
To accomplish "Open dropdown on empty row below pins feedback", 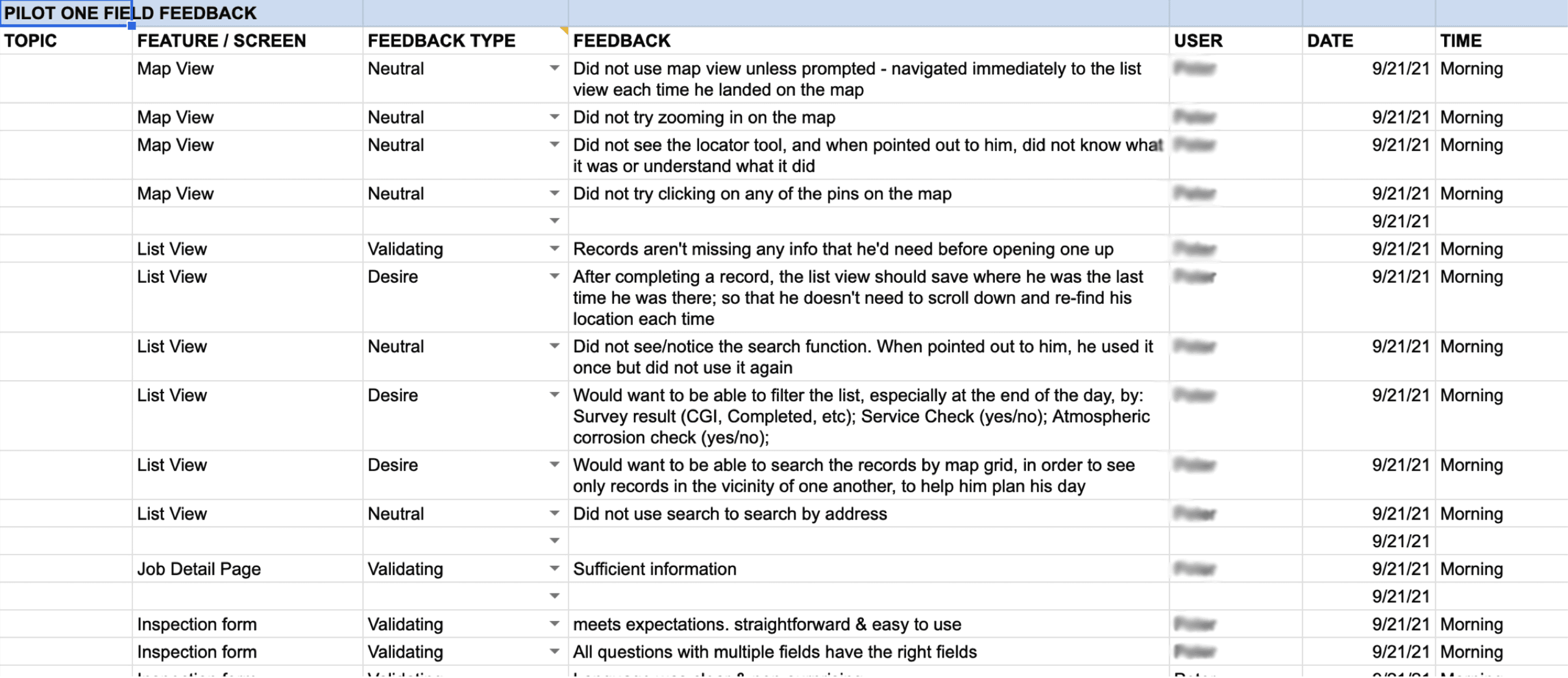I will pyautogui.click(x=554, y=221).
